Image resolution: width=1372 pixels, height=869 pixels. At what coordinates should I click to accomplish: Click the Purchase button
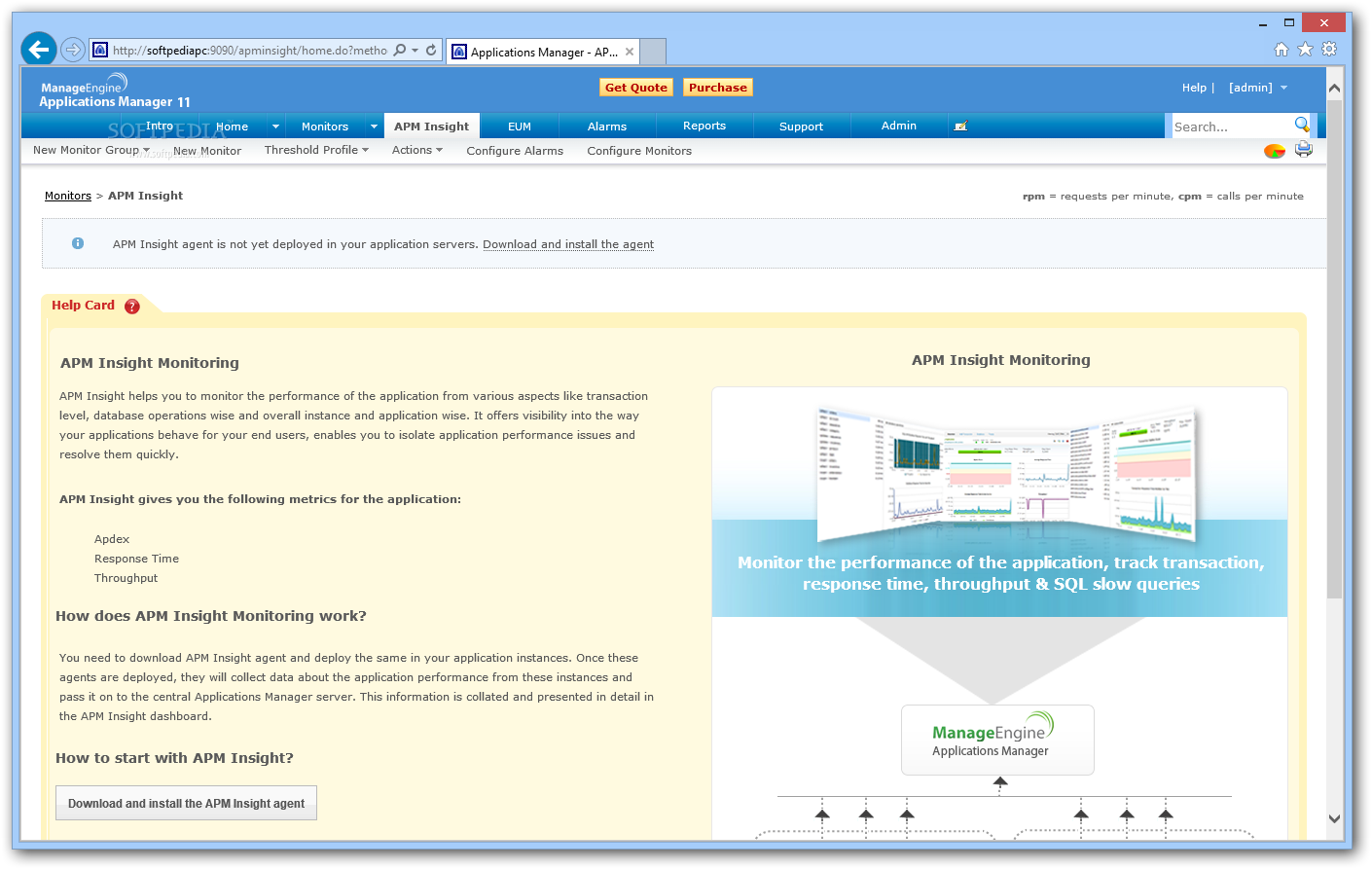coord(718,88)
